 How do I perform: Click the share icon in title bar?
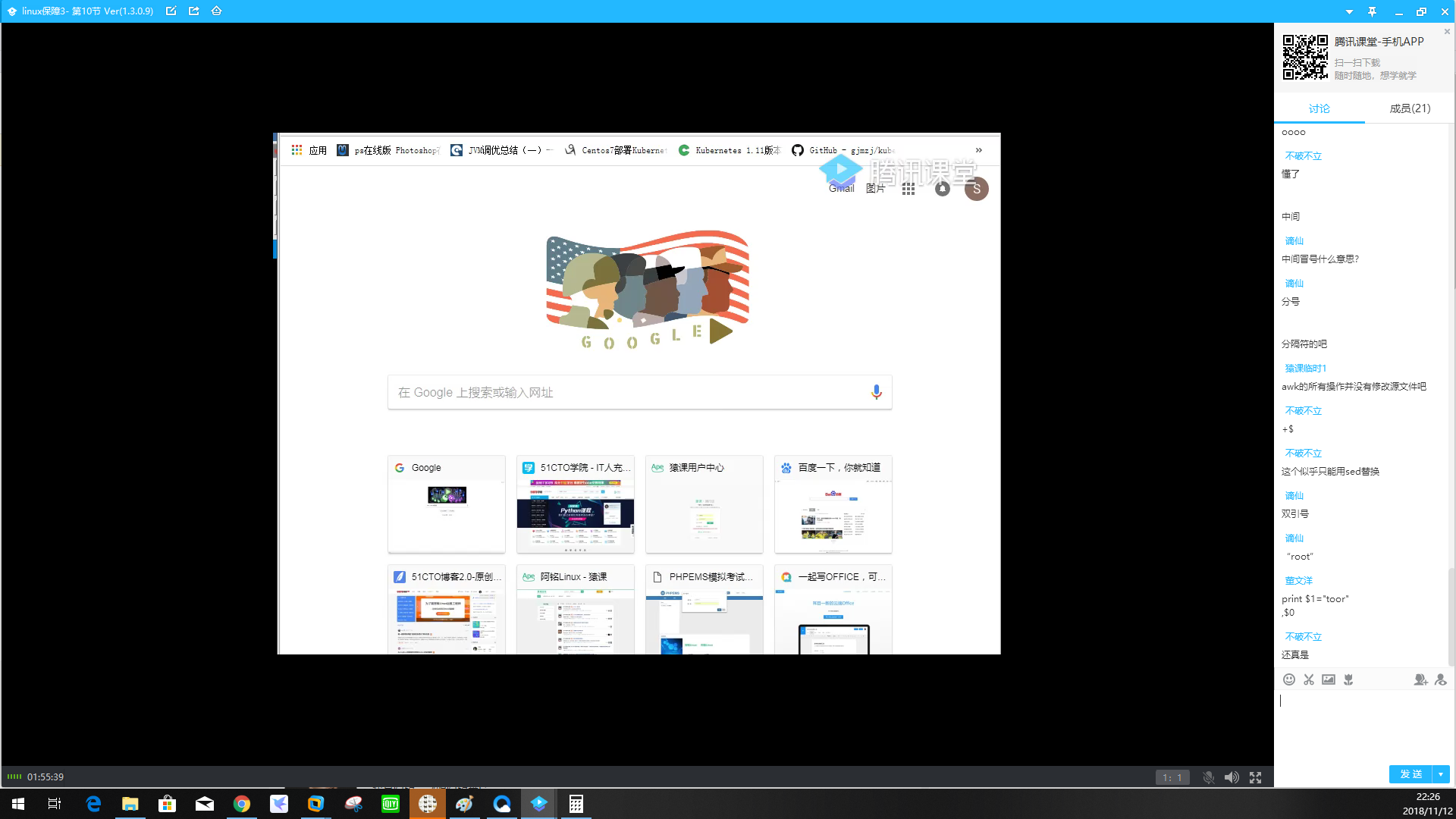(194, 11)
